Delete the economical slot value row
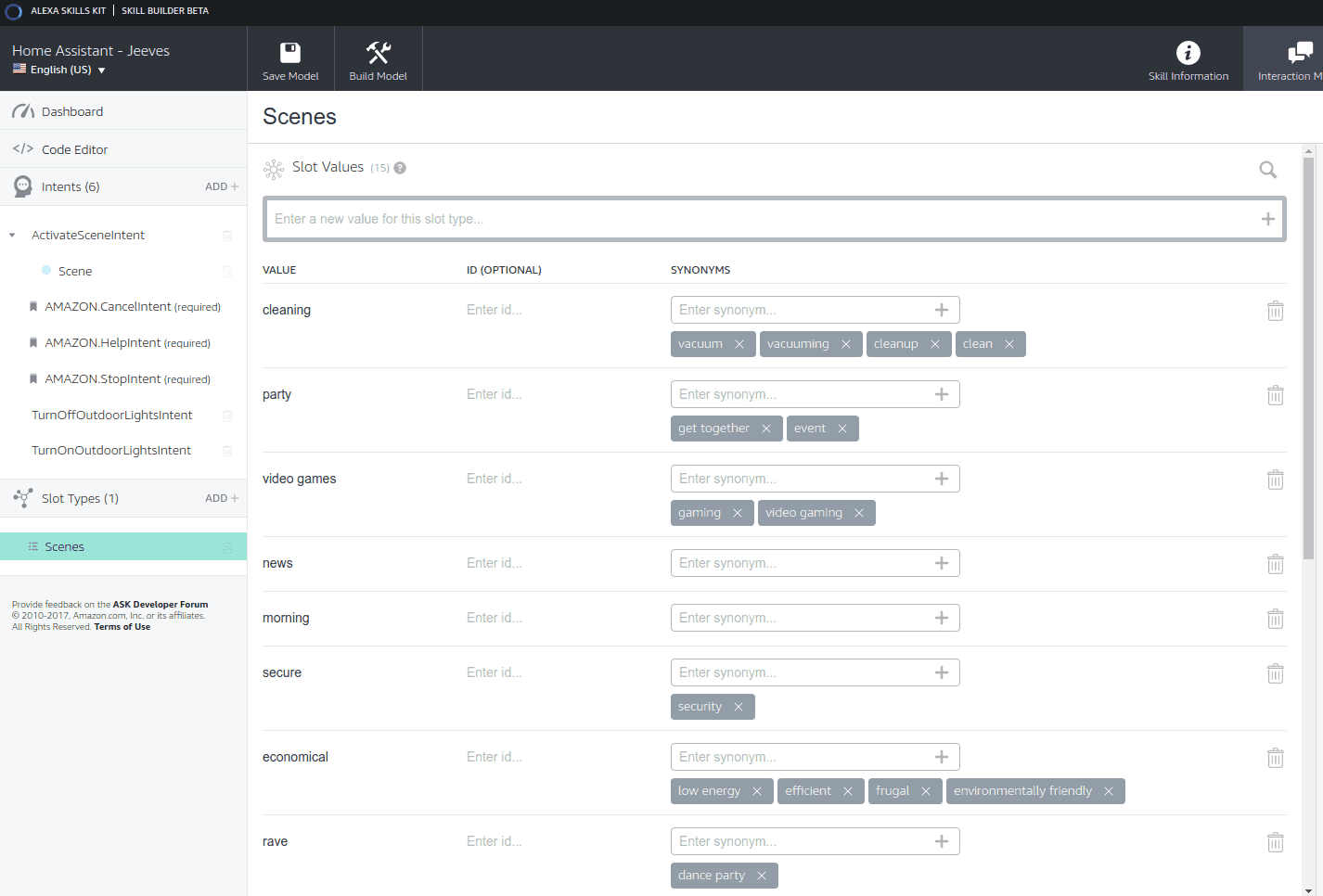Screen dimensions: 1323x896 tap(1275, 758)
